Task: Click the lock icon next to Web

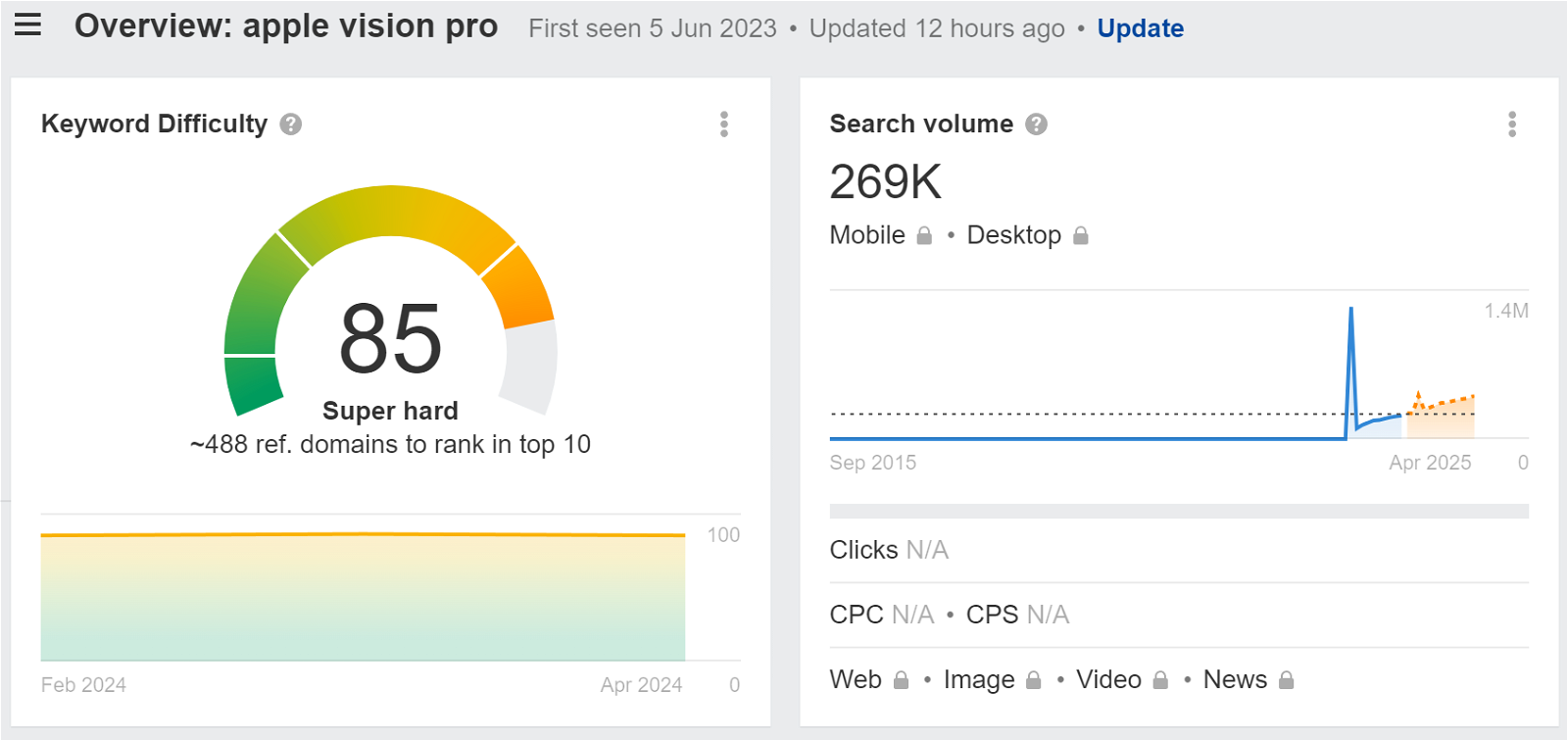Action: coord(902,680)
